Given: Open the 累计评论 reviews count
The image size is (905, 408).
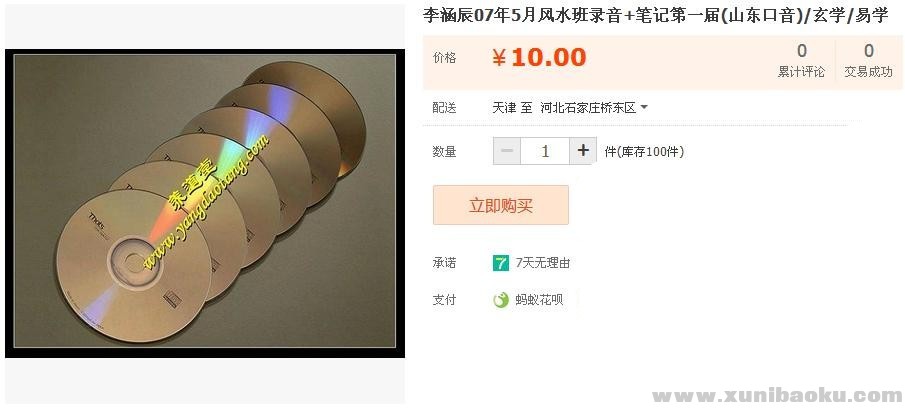Looking at the screenshot, I should point(801,61).
